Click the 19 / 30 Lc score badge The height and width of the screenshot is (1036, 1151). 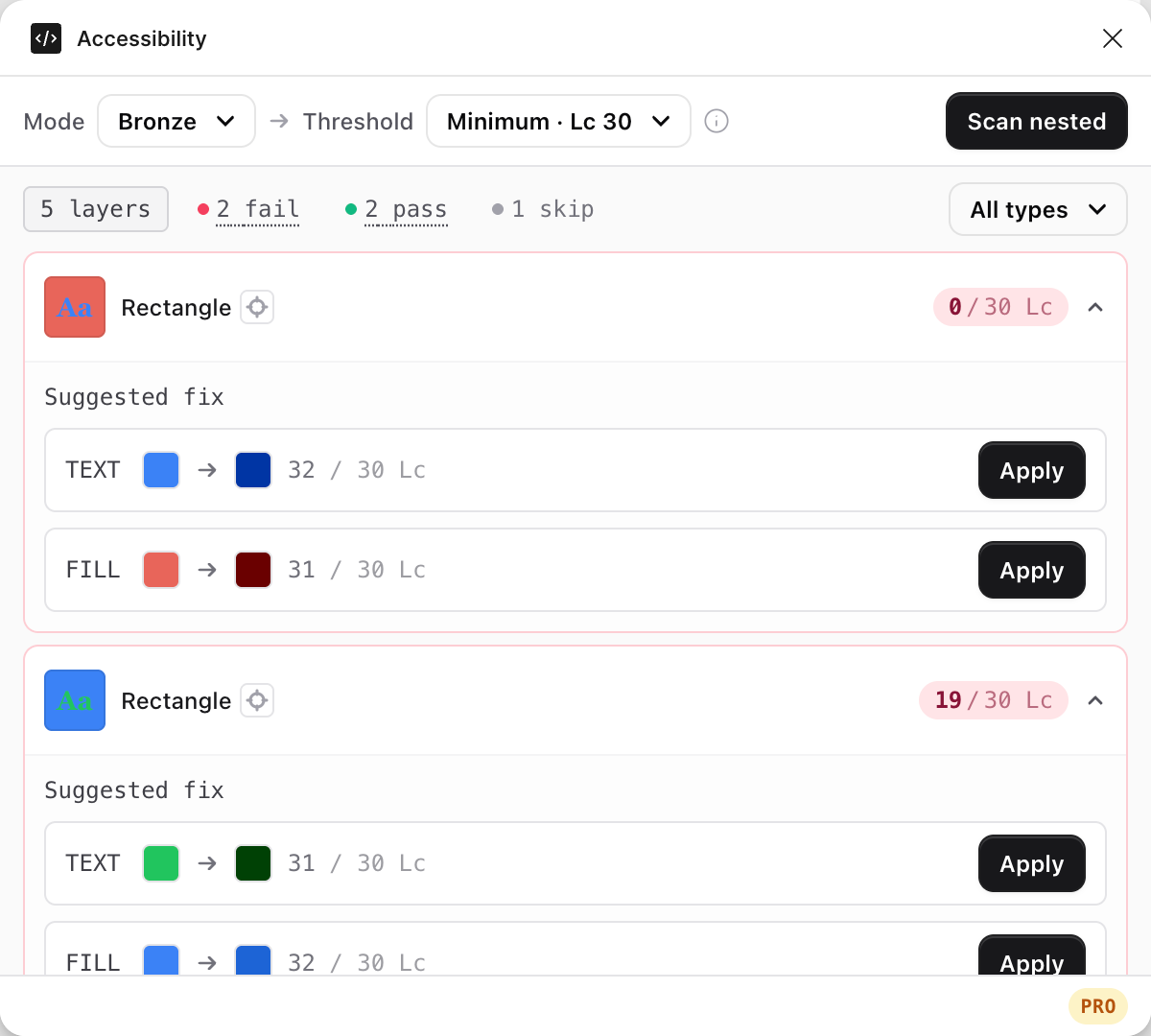[994, 700]
